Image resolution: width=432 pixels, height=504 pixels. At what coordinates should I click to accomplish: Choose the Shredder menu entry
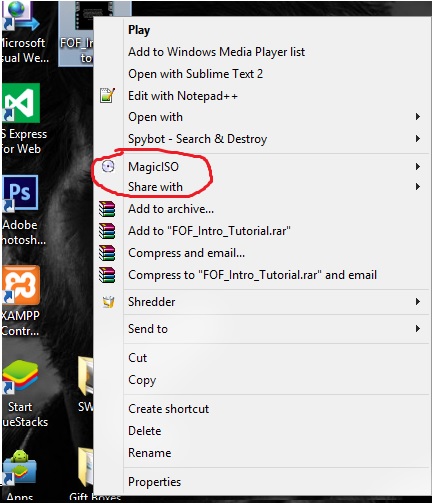(152, 302)
